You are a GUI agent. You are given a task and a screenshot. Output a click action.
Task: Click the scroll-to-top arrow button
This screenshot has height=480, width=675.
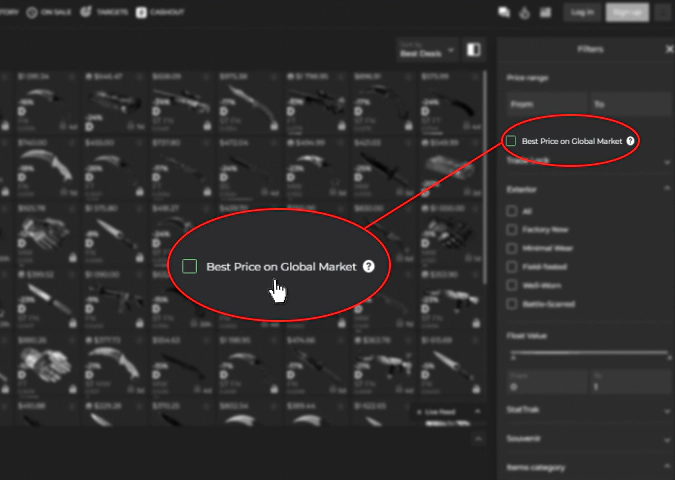[478, 438]
